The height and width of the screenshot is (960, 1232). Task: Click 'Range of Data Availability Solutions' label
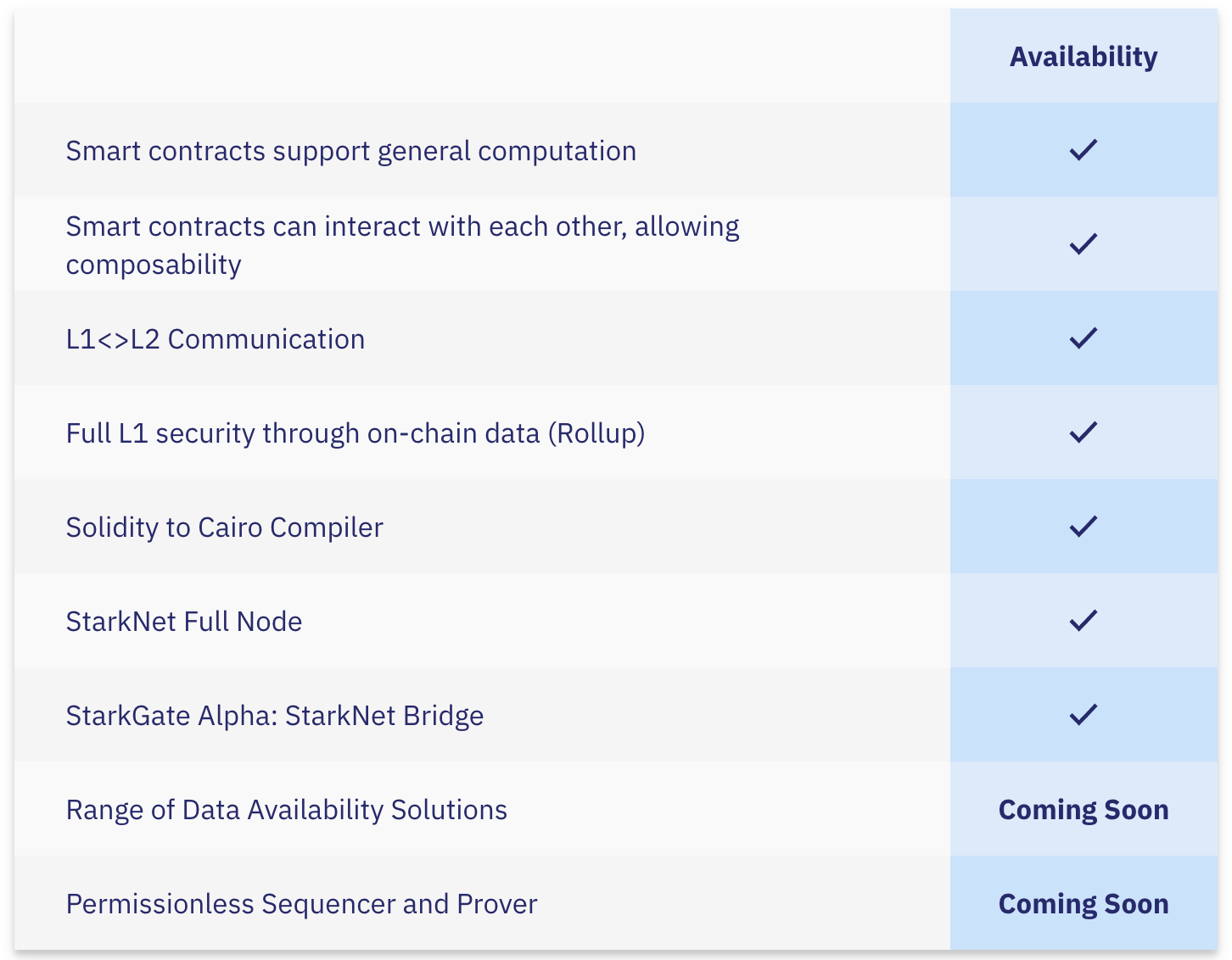(287, 810)
